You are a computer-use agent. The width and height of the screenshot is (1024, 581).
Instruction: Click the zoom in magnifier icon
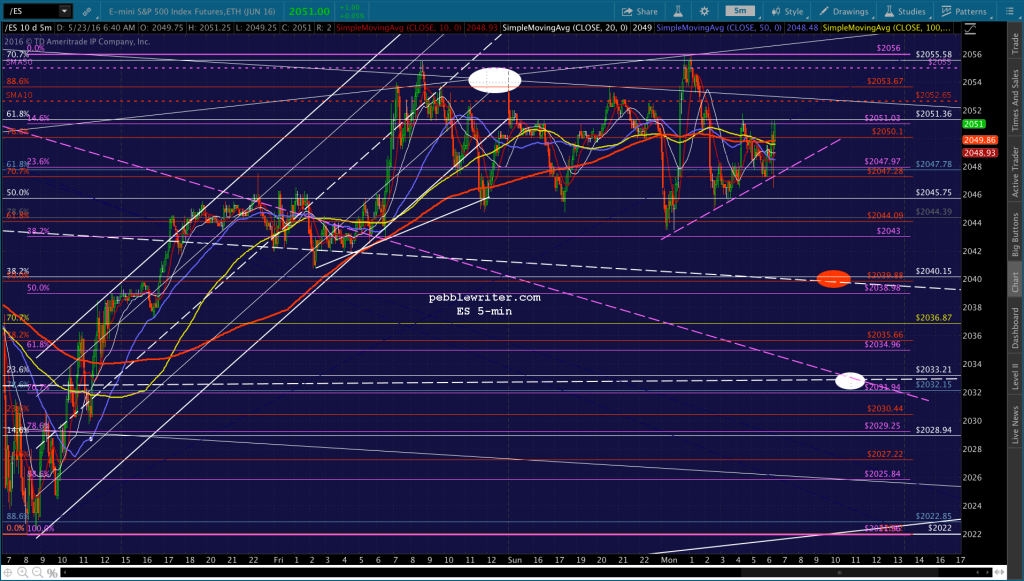point(22,573)
